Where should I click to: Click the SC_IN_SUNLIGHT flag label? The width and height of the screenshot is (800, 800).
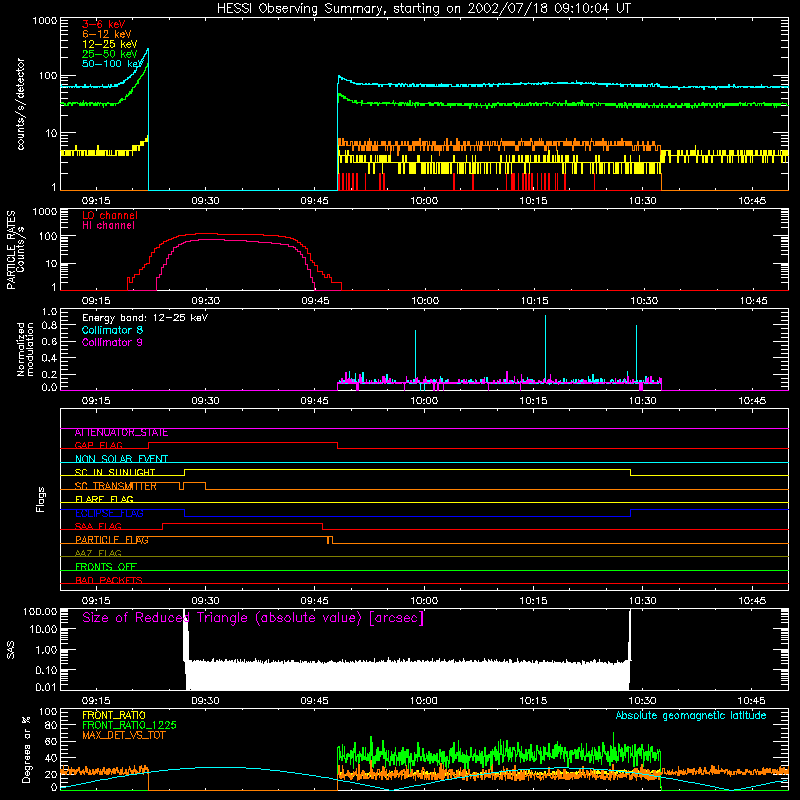pos(115,472)
